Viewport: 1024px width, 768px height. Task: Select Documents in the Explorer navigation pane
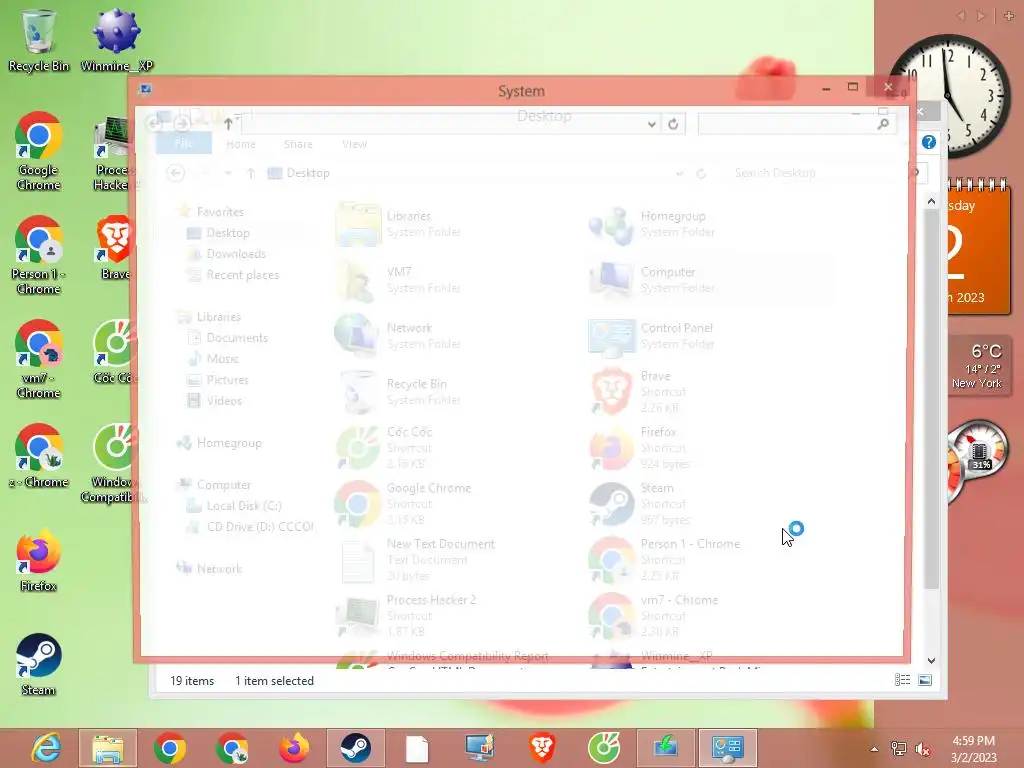[237, 338]
